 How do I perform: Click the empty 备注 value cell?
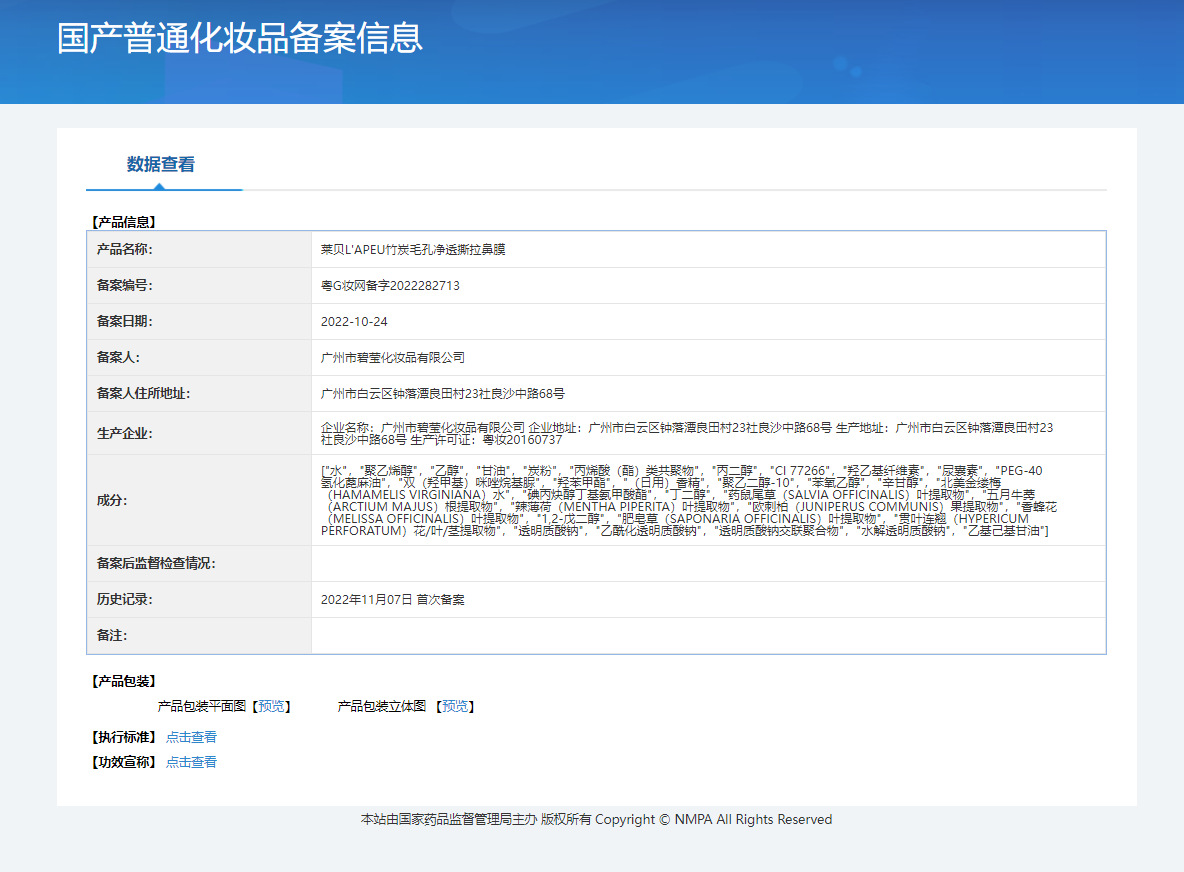point(707,636)
